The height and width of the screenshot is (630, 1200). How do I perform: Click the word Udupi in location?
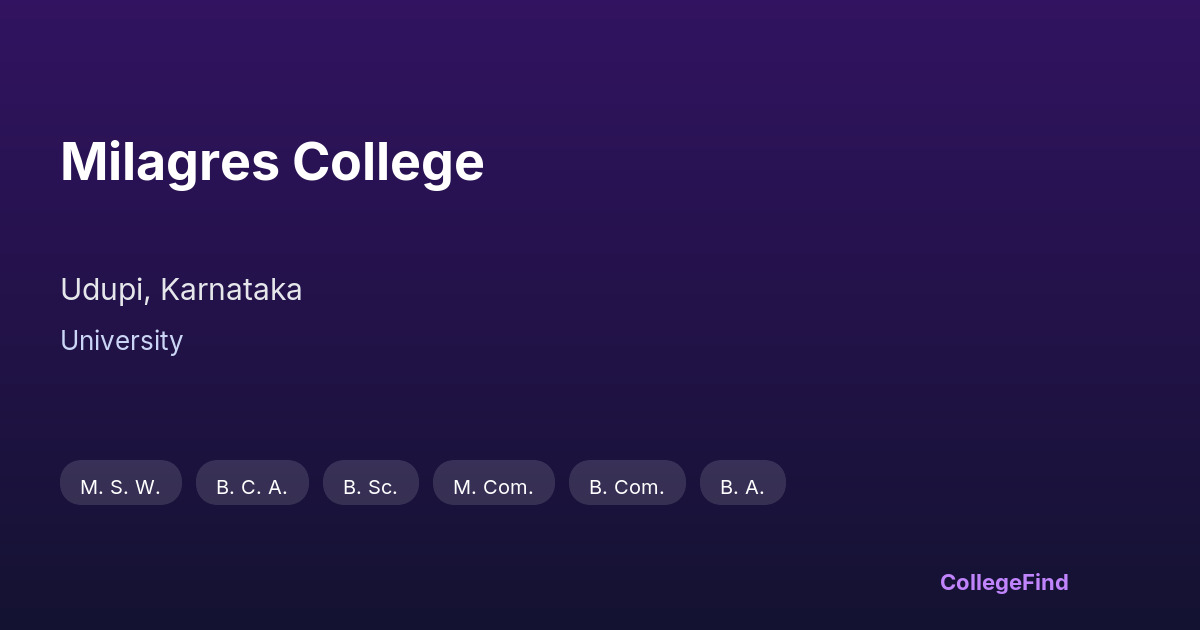pos(104,290)
